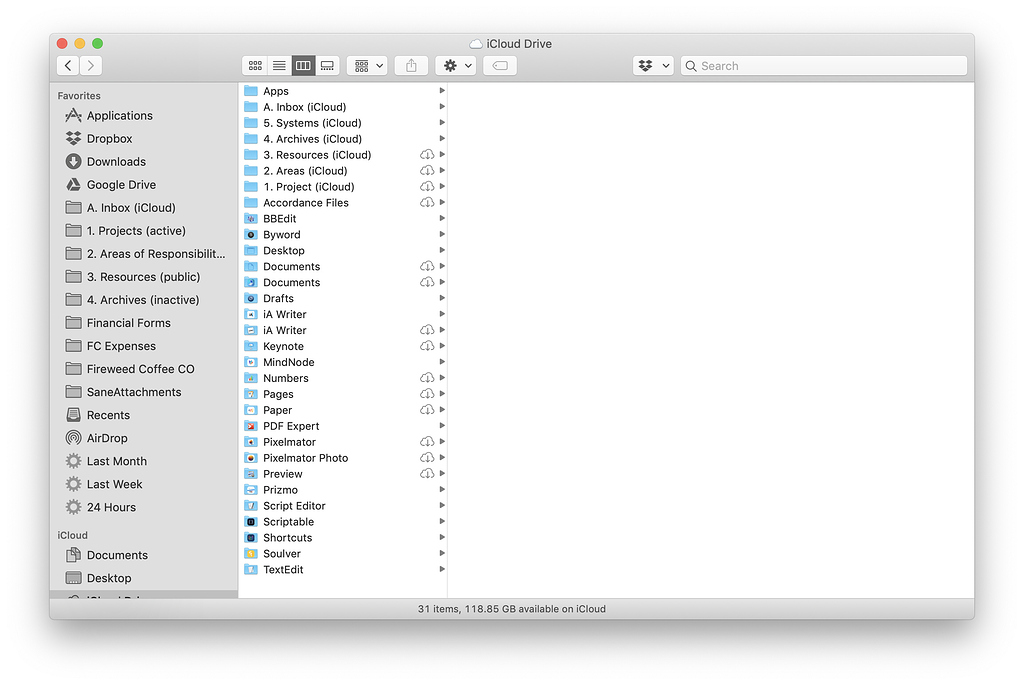Viewport: 1024px width, 685px height.
Task: Open the Share button in the toolbar
Action: tap(410, 65)
